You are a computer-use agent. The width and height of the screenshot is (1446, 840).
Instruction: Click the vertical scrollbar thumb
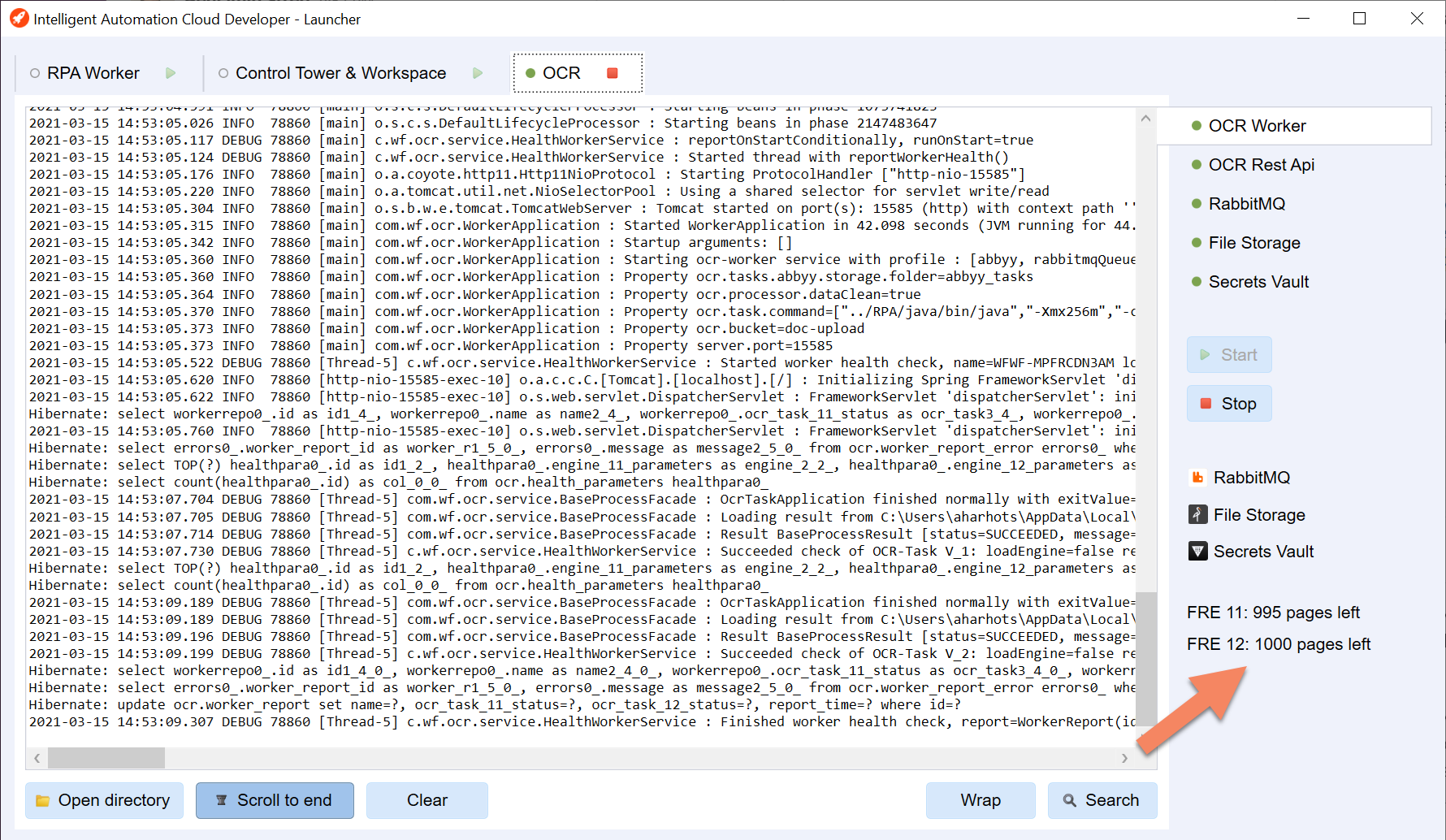[x=1146, y=658]
